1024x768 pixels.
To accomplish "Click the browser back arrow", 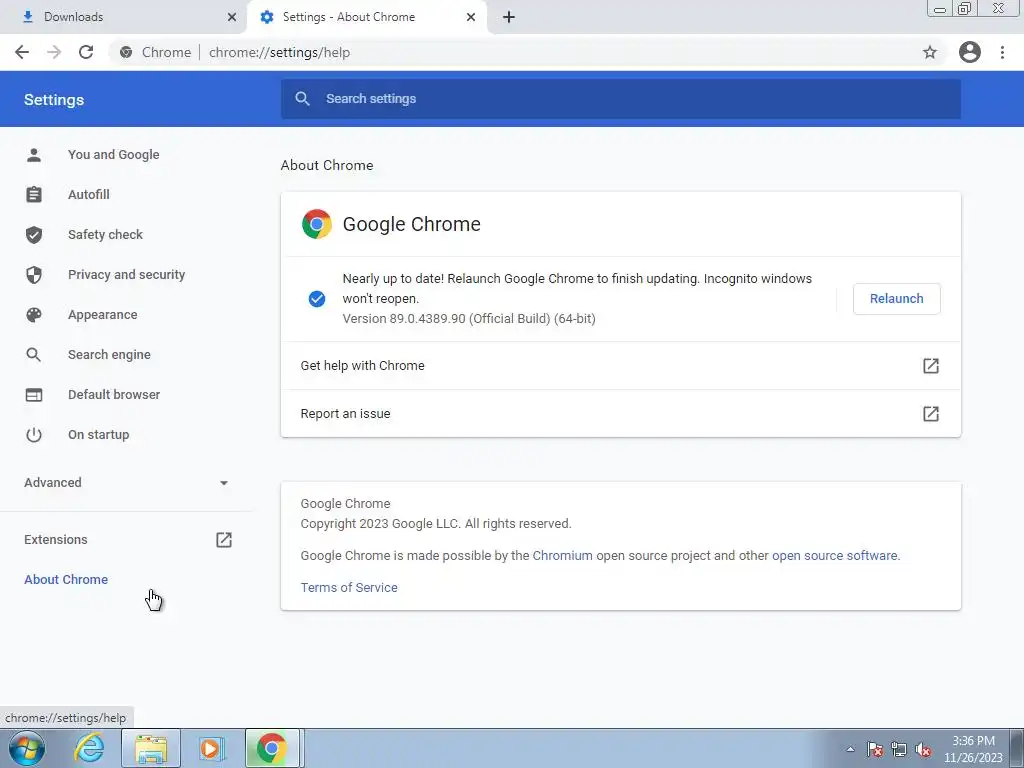I will pos(22,52).
